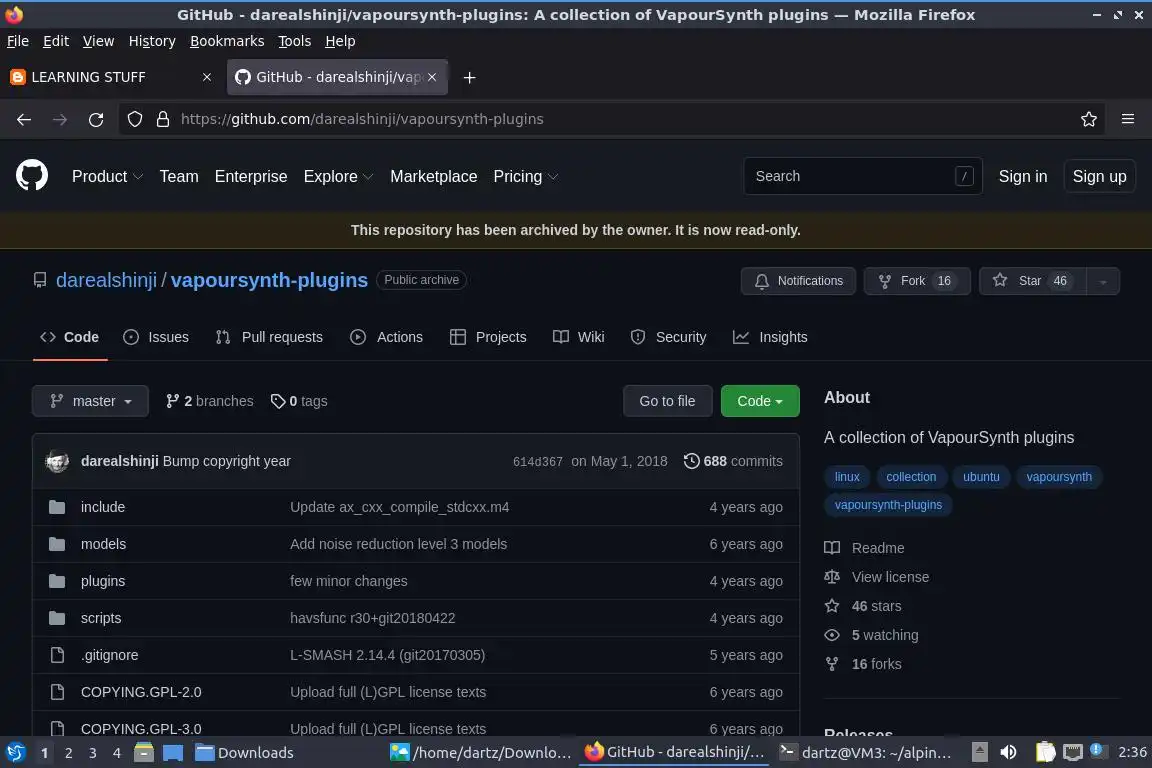This screenshot has width=1152, height=768.
Task: Click the Sign up button
Action: [1099, 176]
